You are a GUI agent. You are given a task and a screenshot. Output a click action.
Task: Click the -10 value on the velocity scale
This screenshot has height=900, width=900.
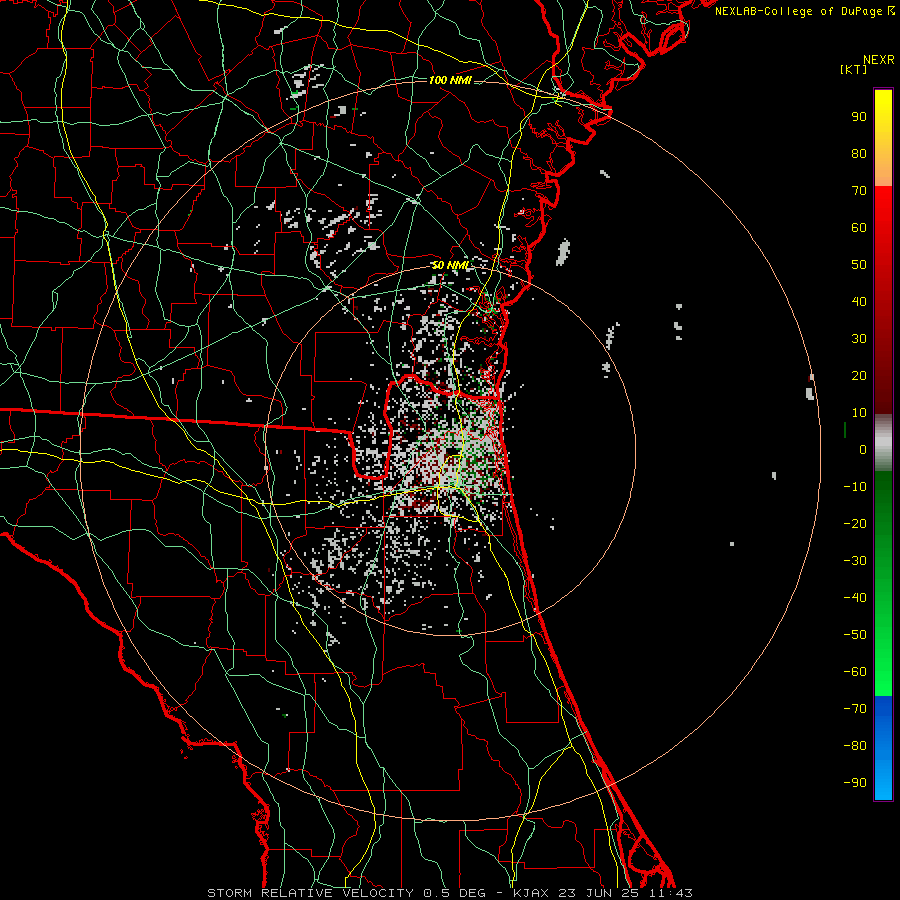(x=855, y=487)
